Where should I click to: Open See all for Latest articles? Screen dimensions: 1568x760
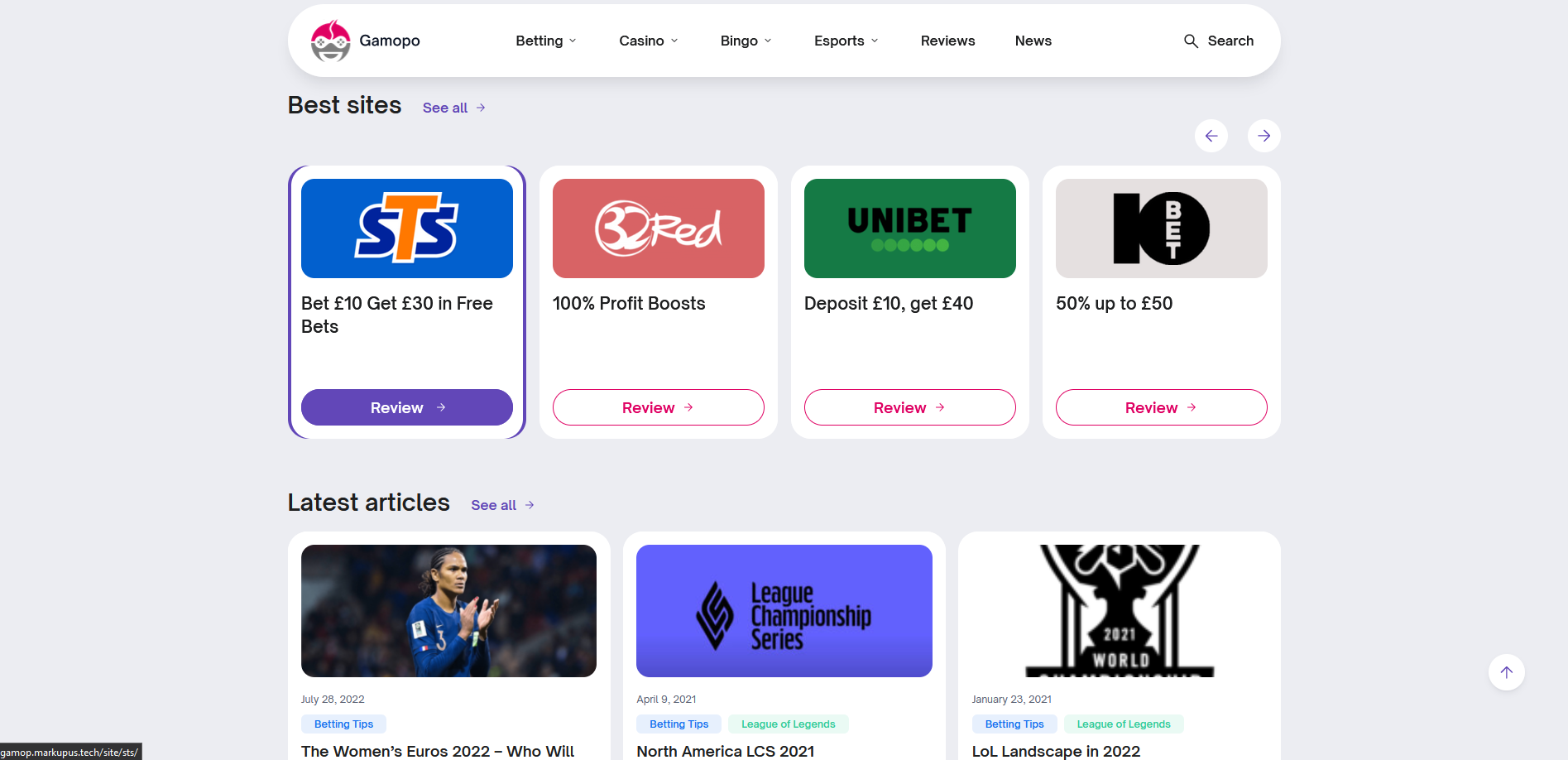[503, 505]
